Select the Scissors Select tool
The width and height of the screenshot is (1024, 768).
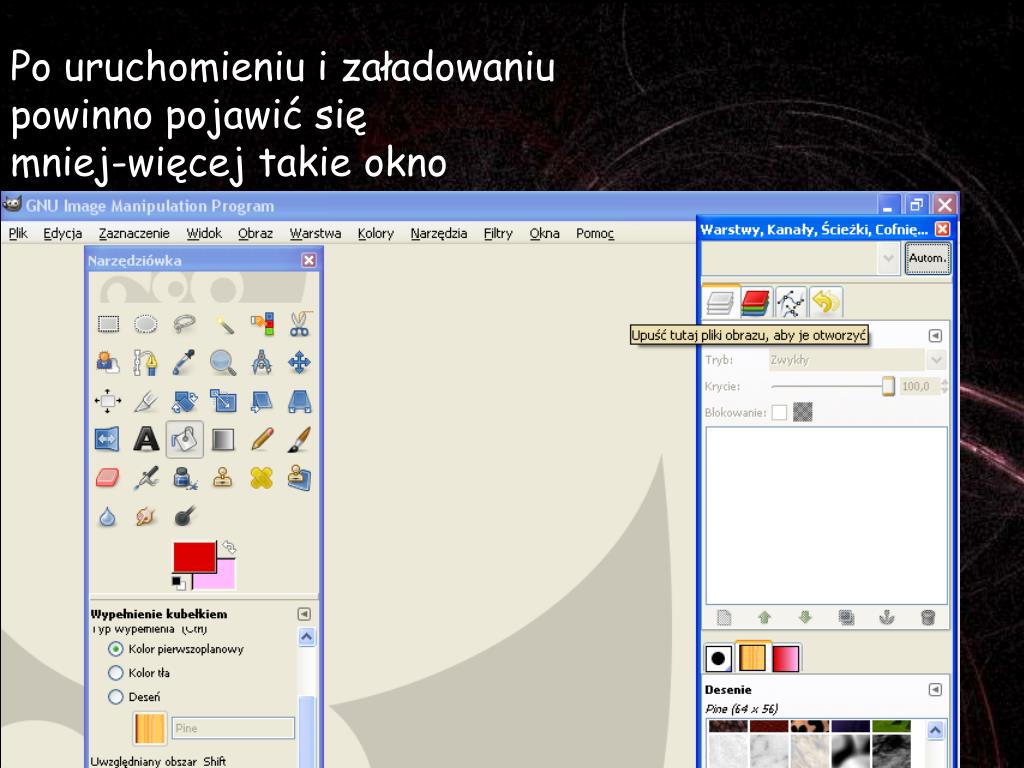pos(300,324)
